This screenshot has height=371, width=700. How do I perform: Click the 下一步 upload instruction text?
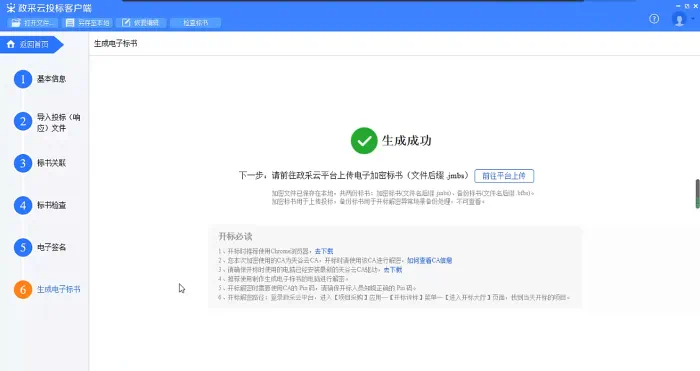[354, 175]
